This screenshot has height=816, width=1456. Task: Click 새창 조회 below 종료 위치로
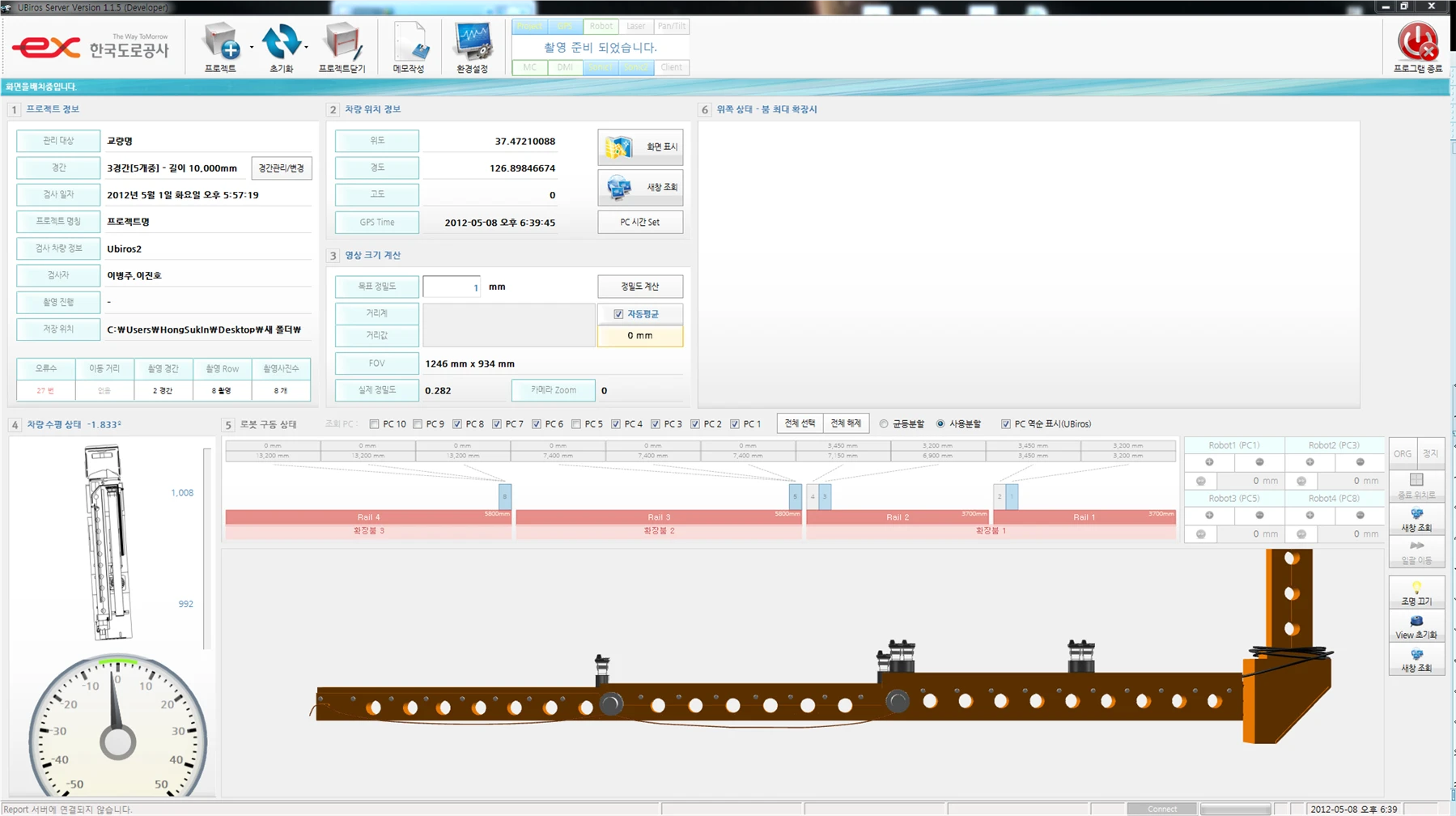pyautogui.click(x=1416, y=520)
